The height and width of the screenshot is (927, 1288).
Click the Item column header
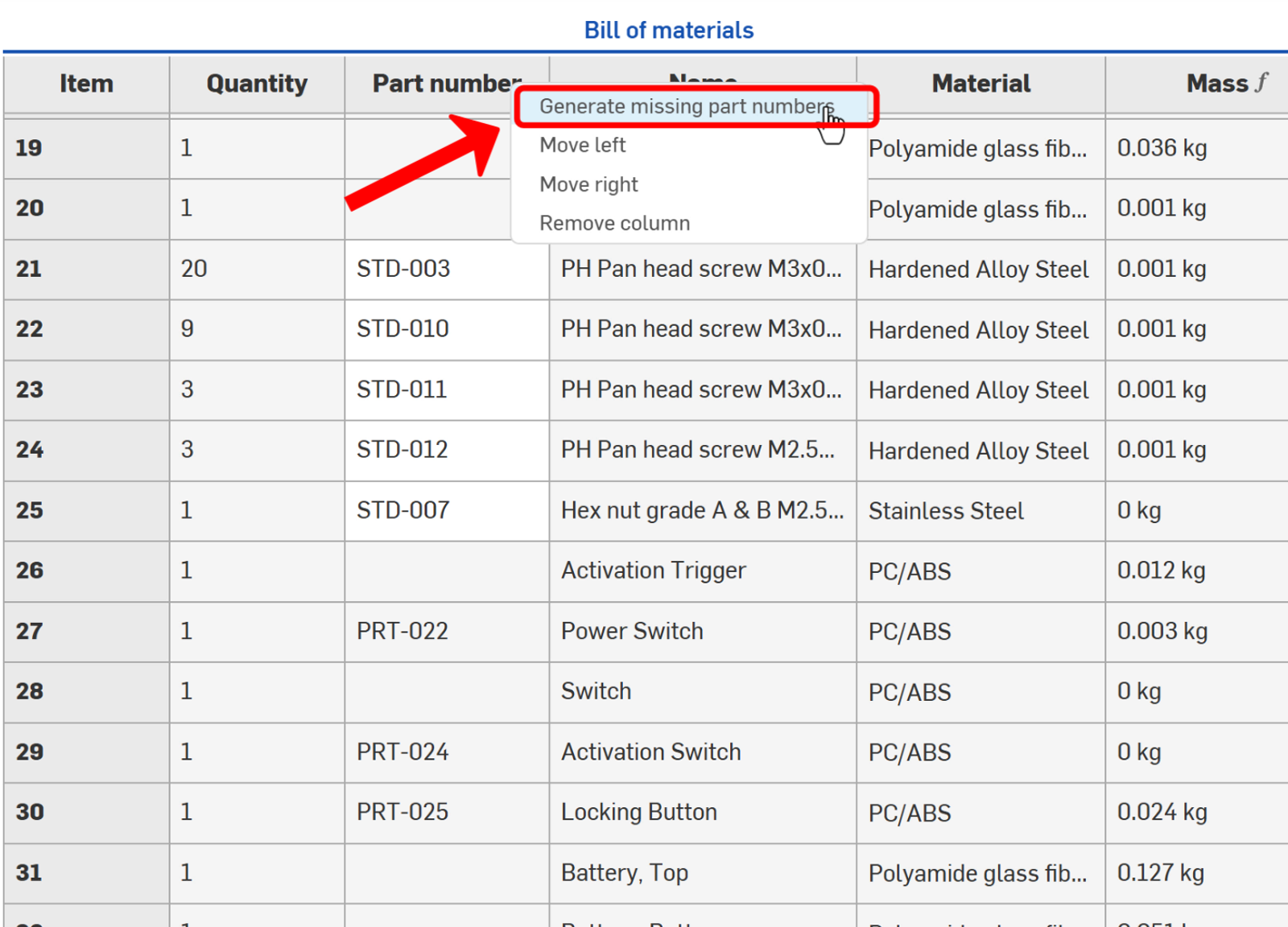(x=86, y=84)
